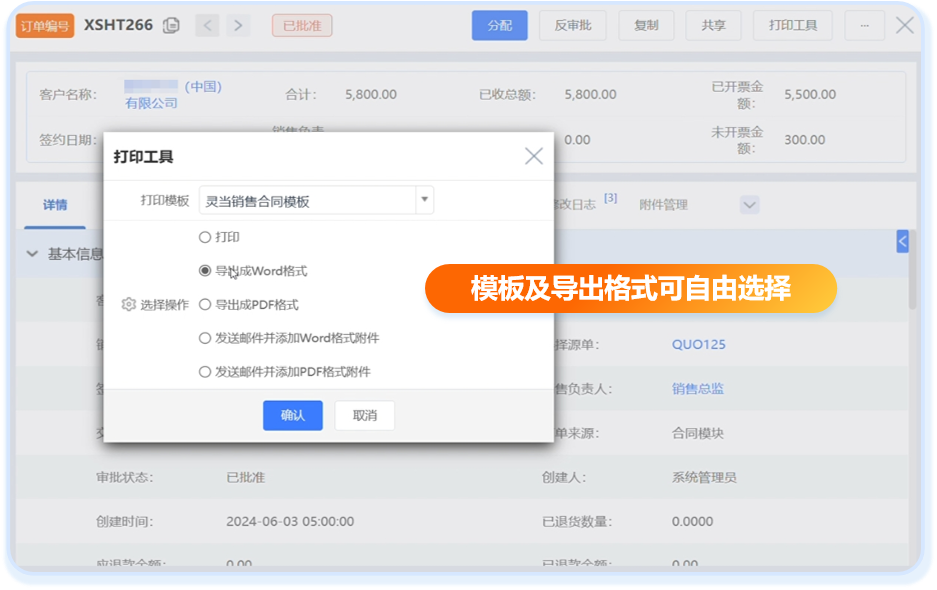Click the 取消 button
The image size is (937, 590).
tap(365, 415)
